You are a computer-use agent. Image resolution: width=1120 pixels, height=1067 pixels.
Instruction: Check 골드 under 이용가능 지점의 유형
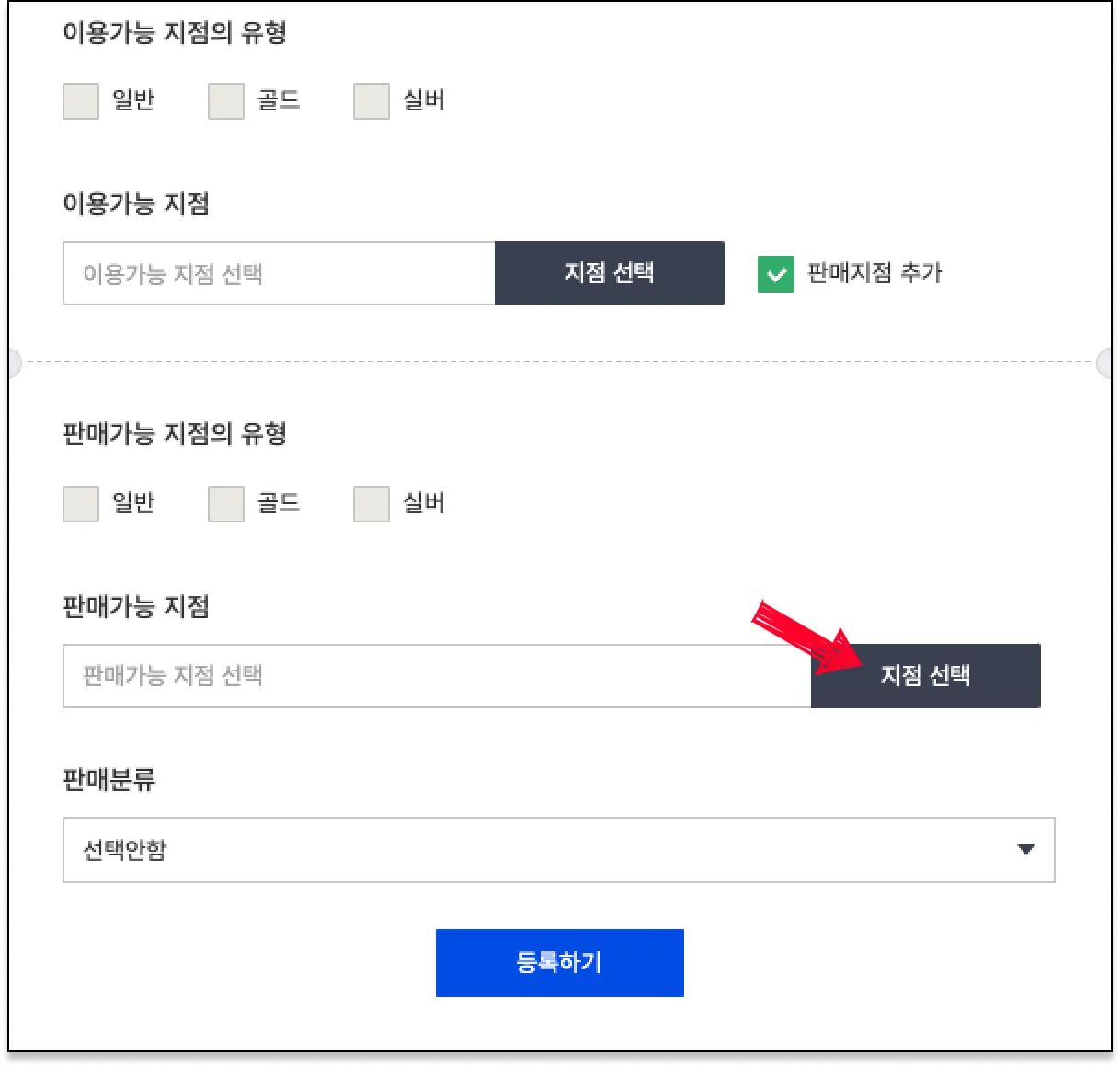[226, 101]
